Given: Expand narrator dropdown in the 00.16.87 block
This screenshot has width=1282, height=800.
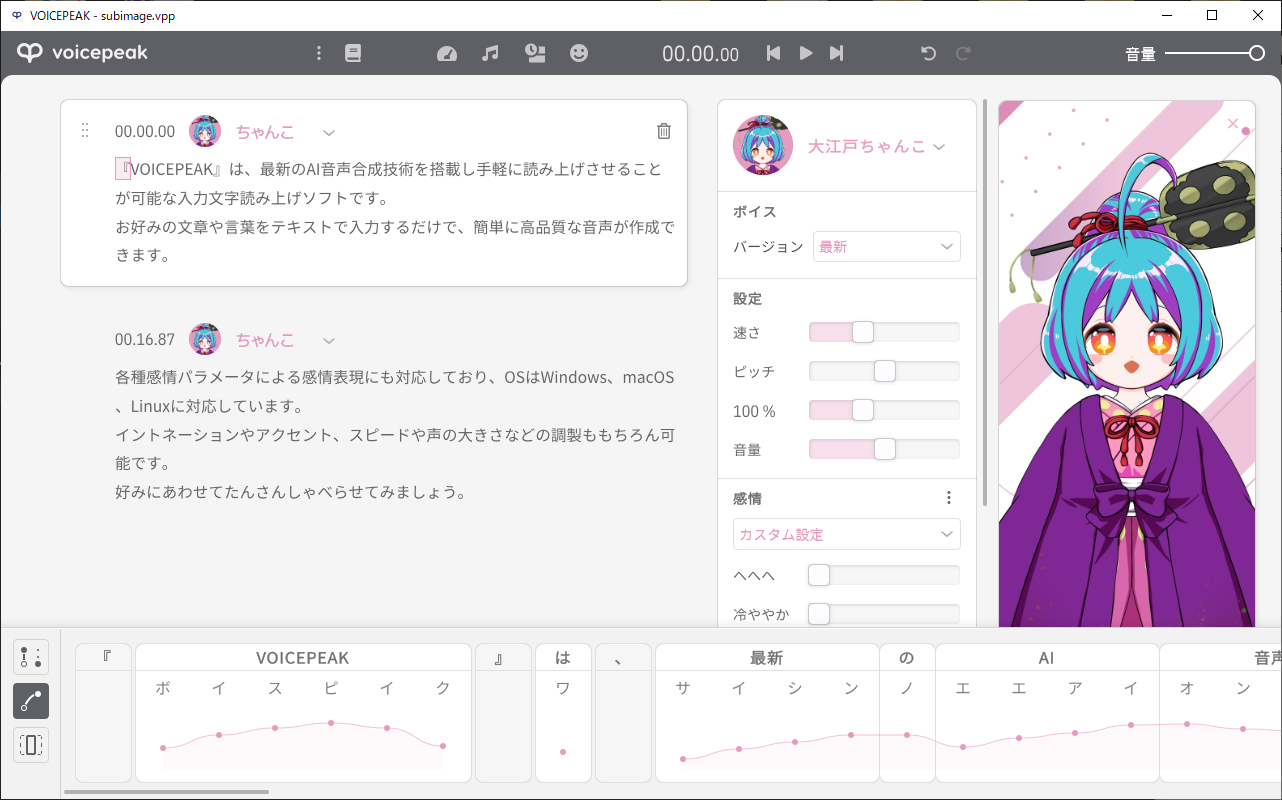Looking at the screenshot, I should pos(328,340).
